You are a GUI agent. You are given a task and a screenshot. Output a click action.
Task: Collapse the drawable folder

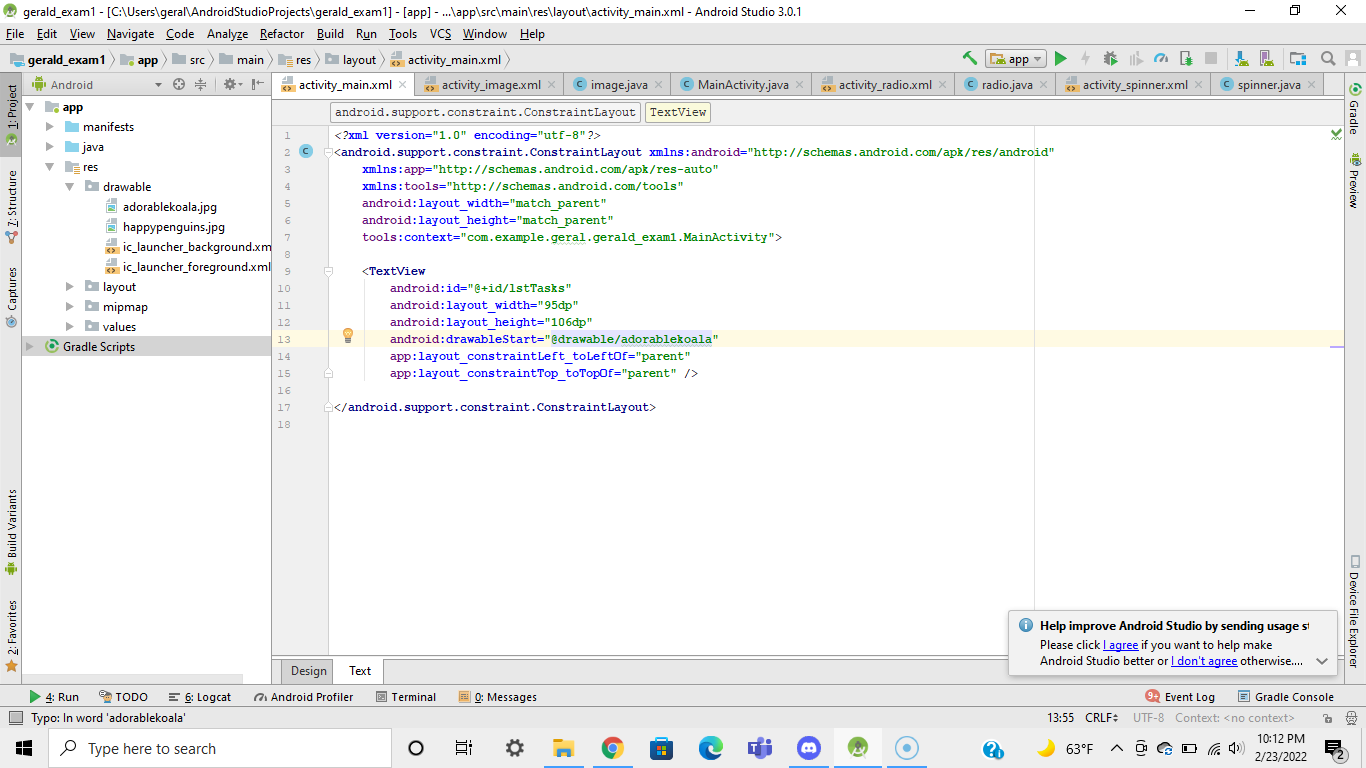pos(70,187)
